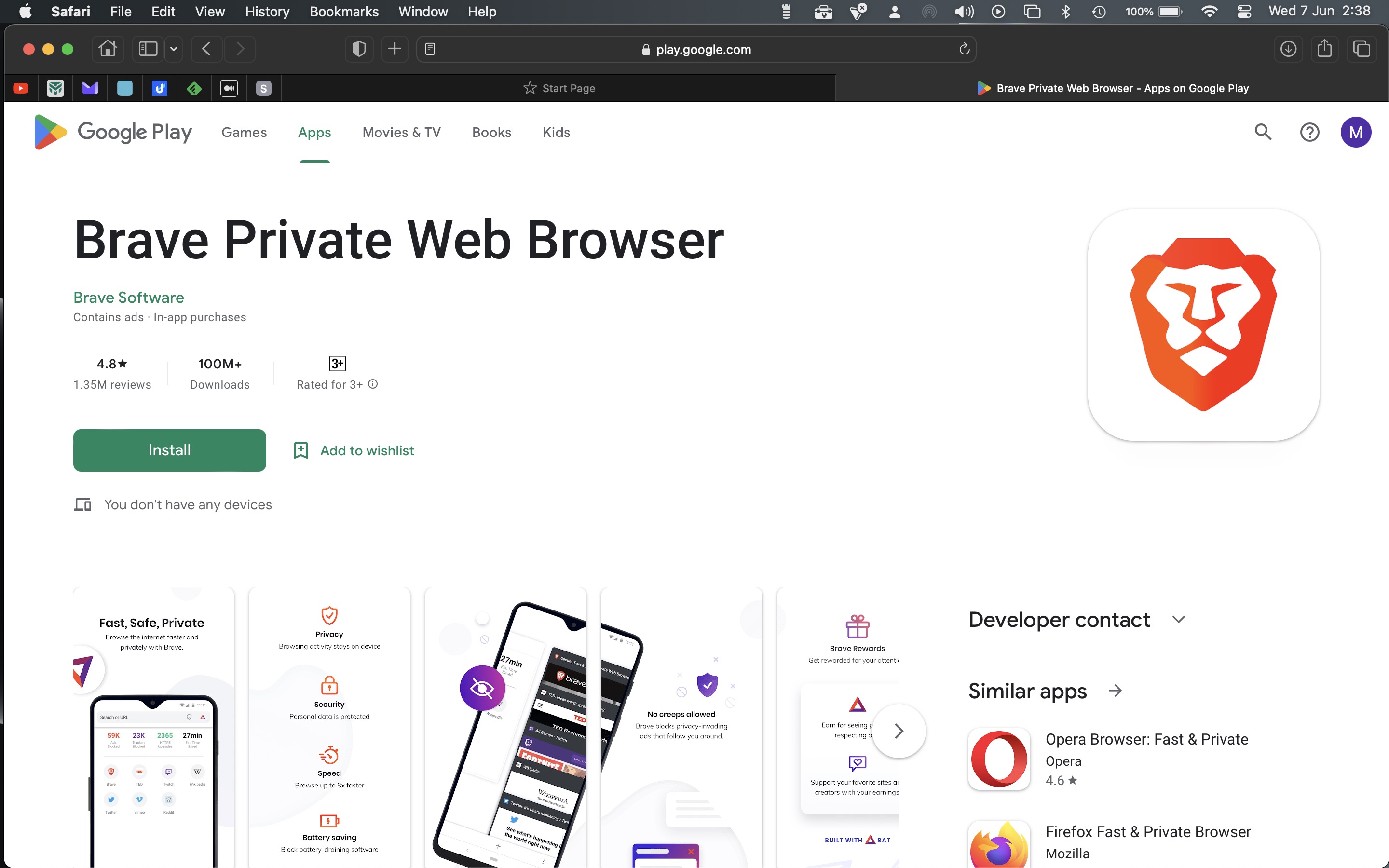Go back to previous page

pyautogui.click(x=206, y=49)
